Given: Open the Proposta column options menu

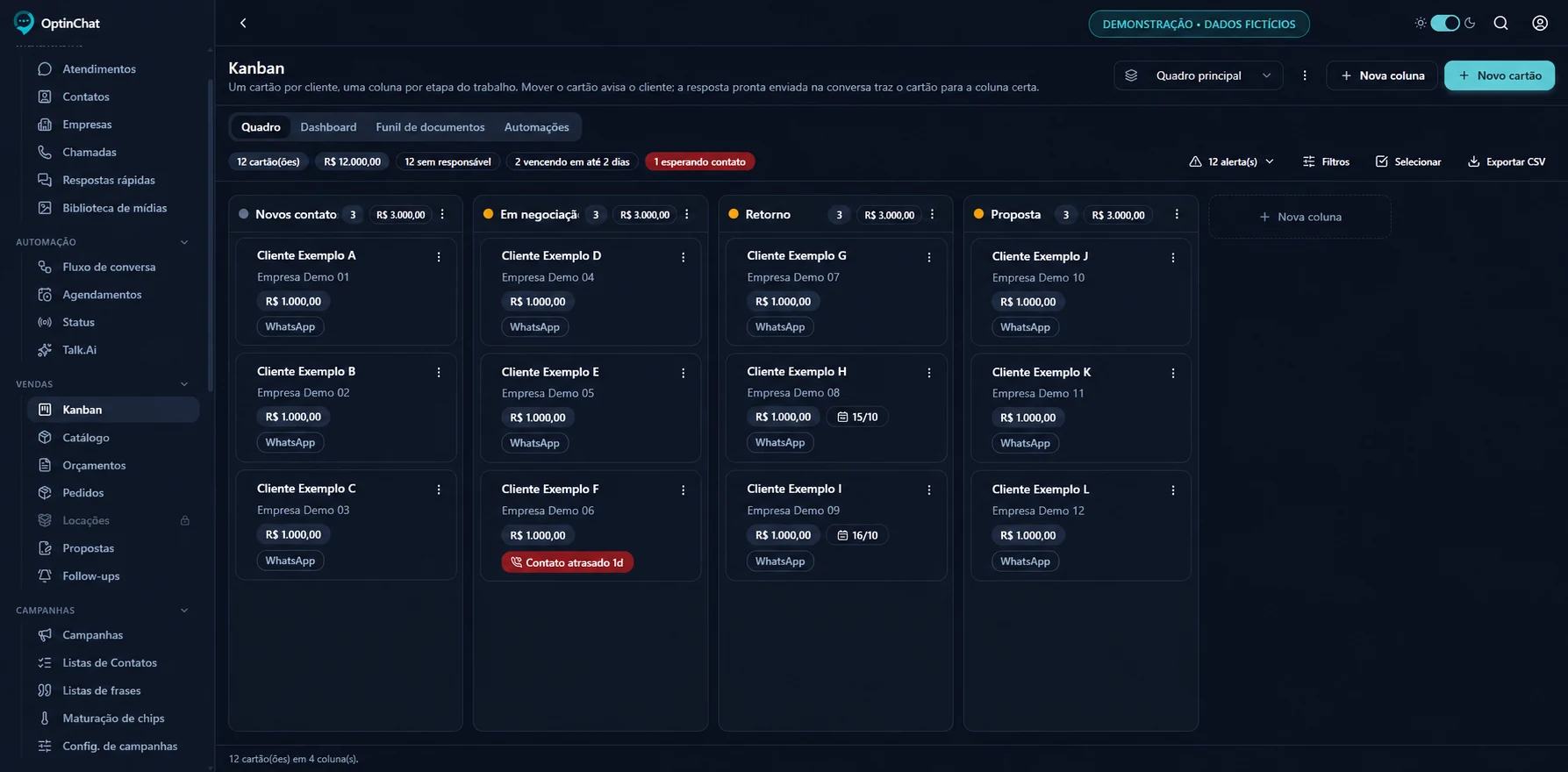Looking at the screenshot, I should [x=1177, y=214].
